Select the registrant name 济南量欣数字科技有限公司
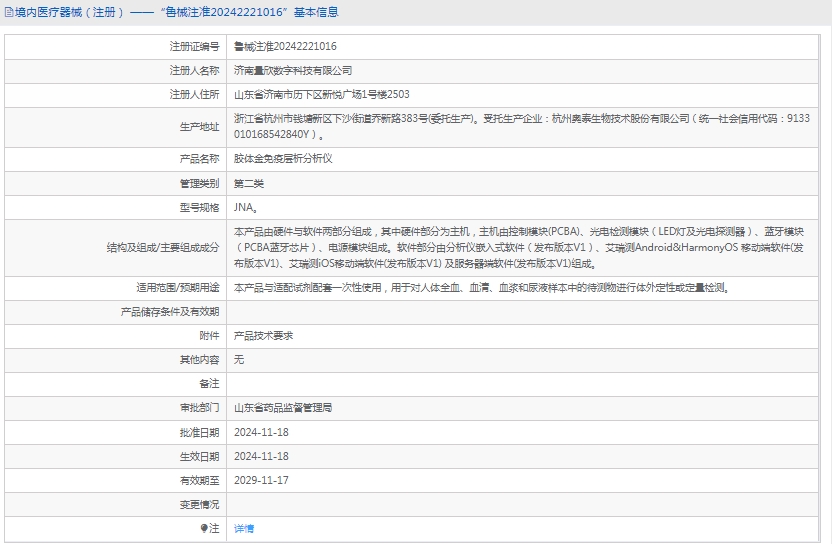The image size is (832, 544). click(x=293, y=71)
